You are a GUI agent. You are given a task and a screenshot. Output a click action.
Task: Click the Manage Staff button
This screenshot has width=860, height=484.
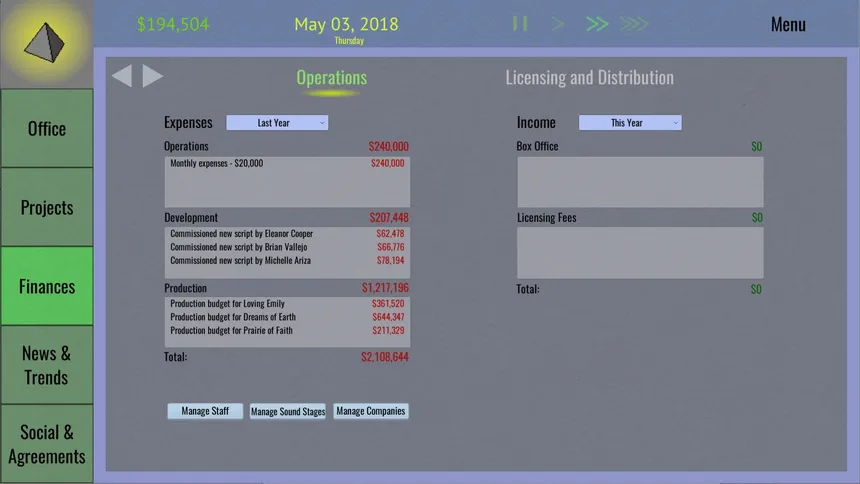point(205,411)
